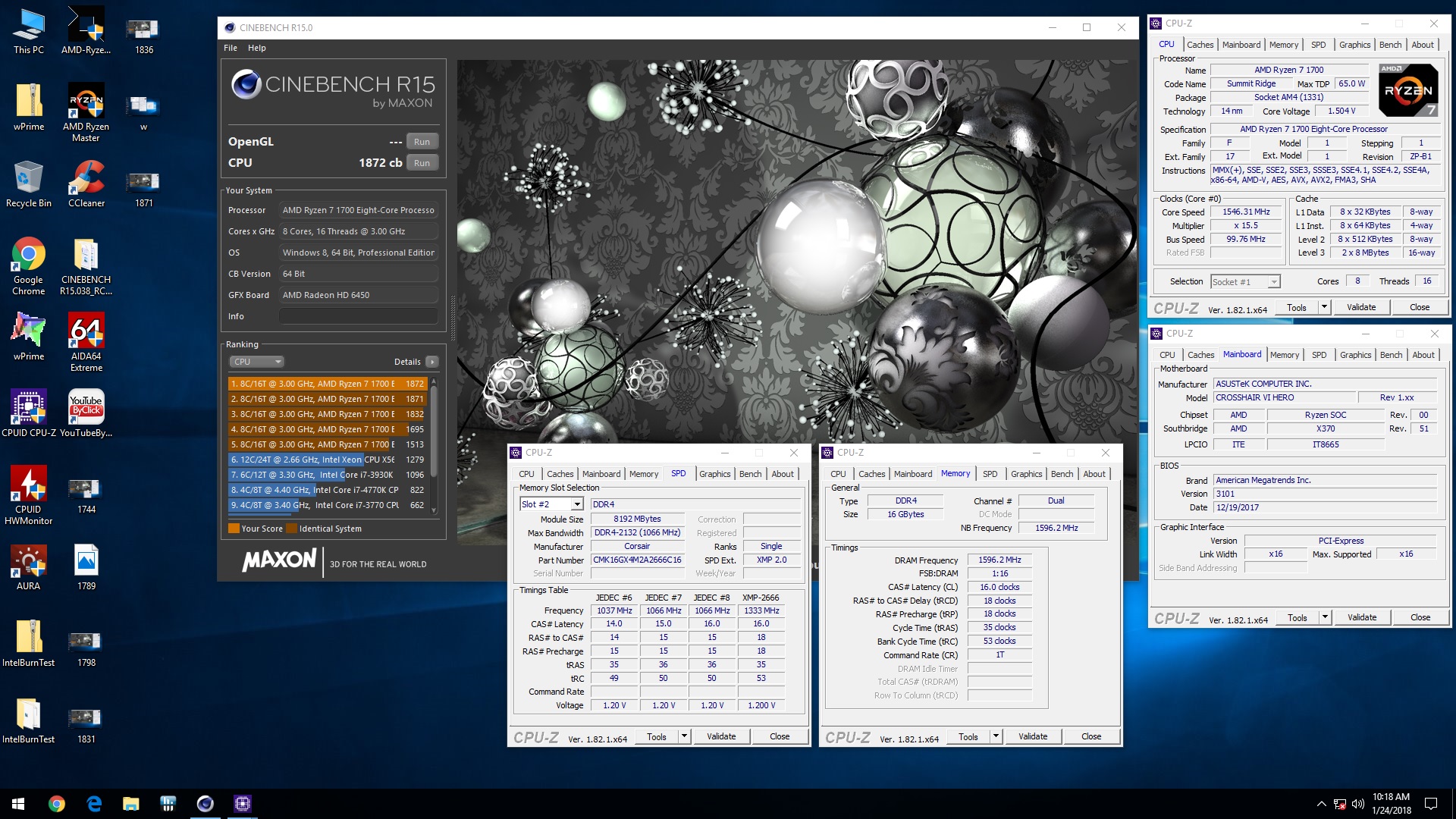Launch wPrime application shortcut
Screen dimensions: 1456x819
(29, 337)
